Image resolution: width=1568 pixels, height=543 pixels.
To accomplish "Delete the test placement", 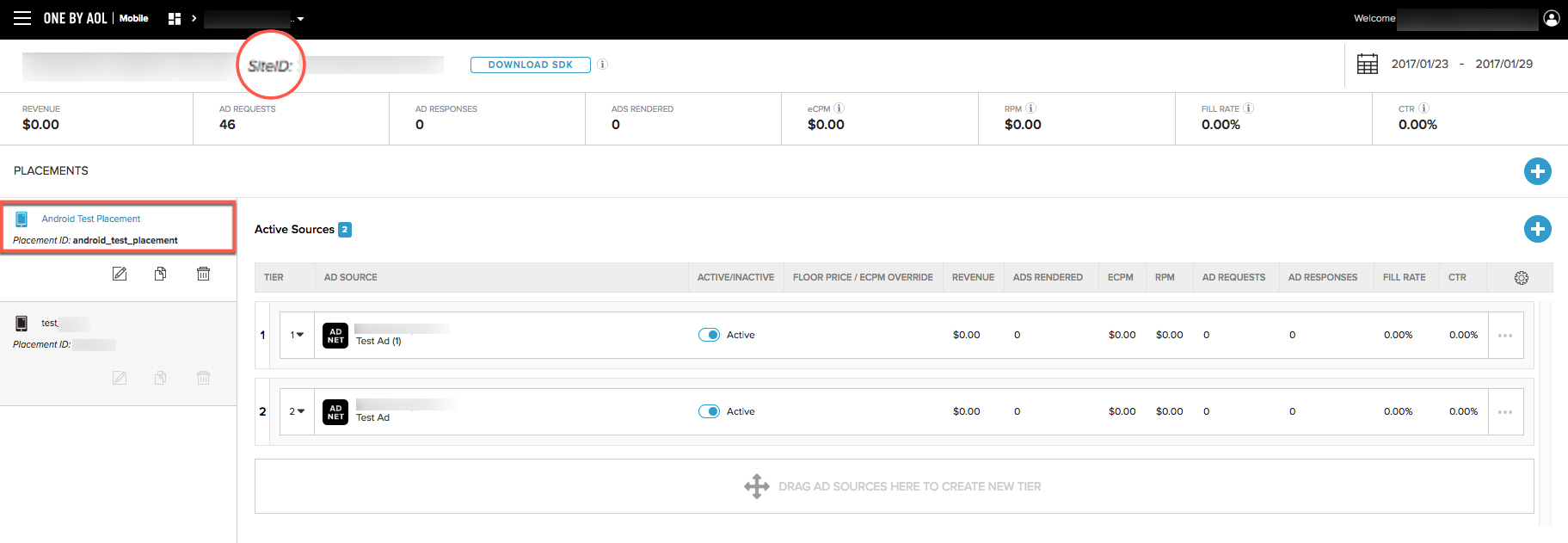I will click(x=203, y=378).
